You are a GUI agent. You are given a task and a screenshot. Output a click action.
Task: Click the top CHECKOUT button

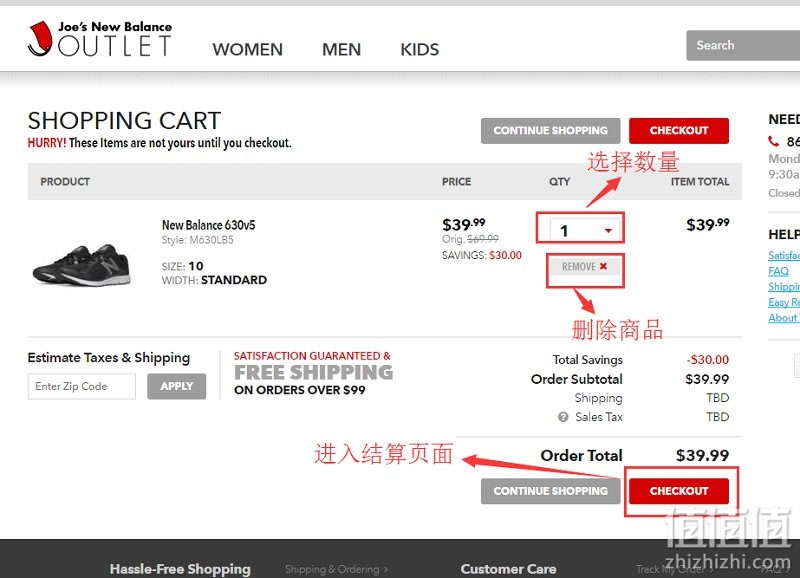tap(678, 131)
